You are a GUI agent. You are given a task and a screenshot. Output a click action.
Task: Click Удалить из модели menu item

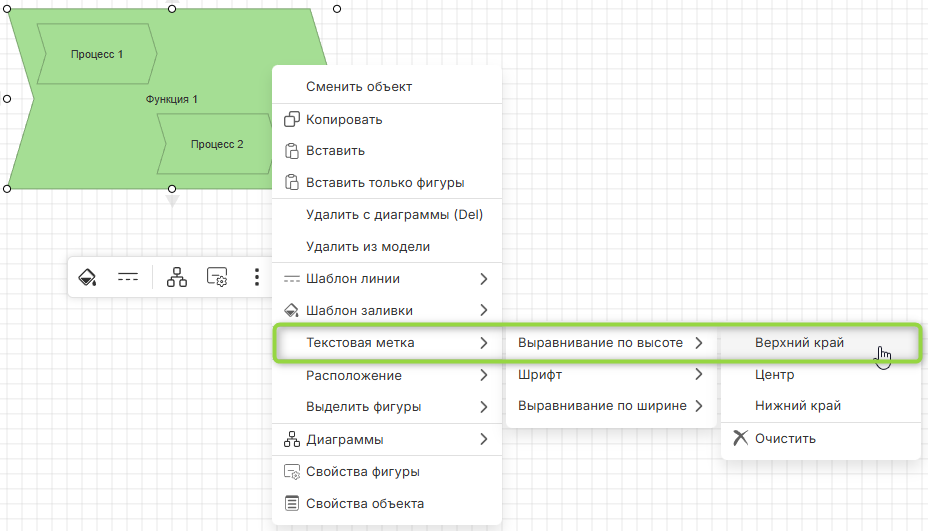(x=368, y=246)
